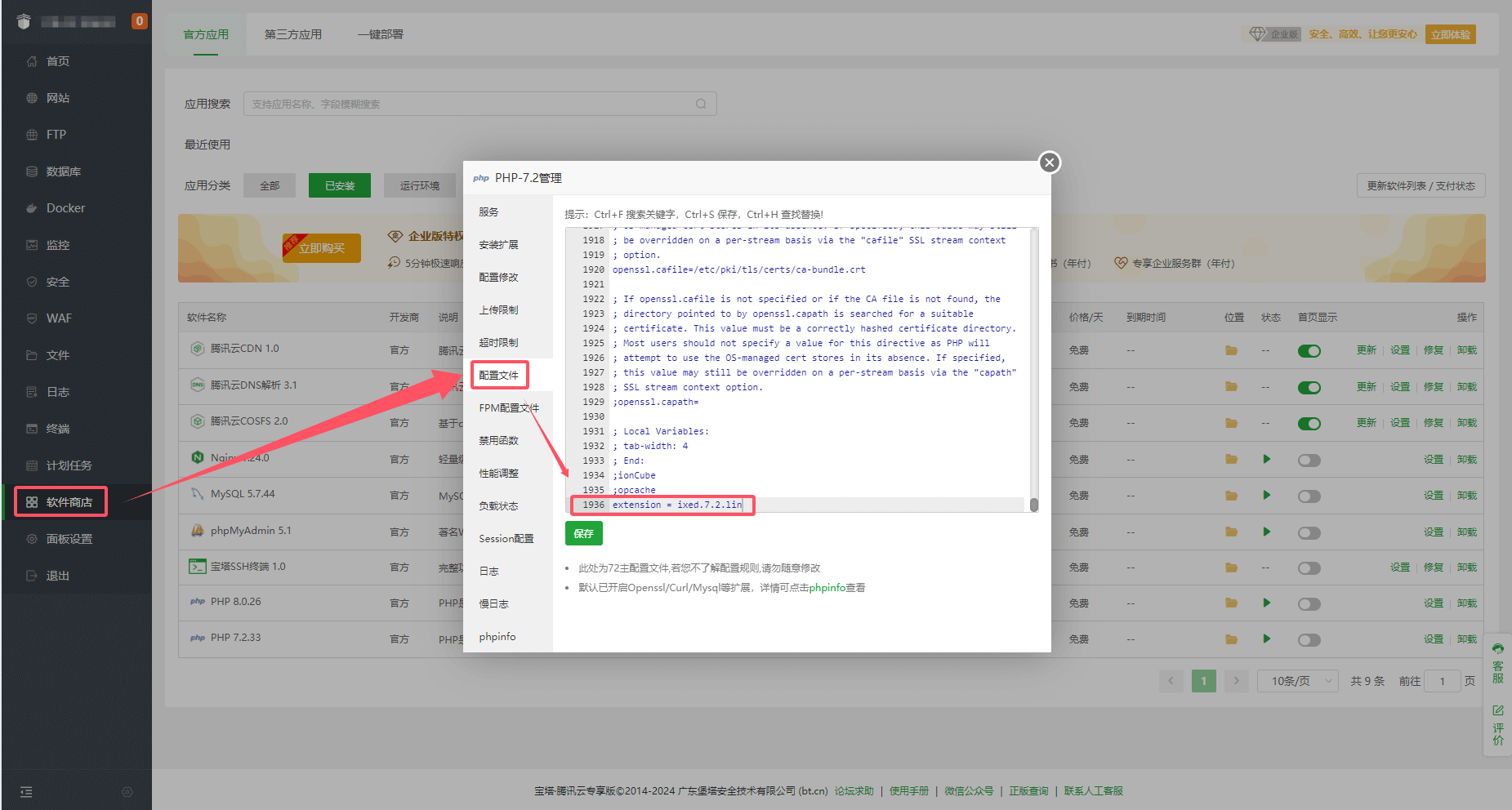
Task: Click the phpinfo link in notes
Action: click(x=827, y=587)
